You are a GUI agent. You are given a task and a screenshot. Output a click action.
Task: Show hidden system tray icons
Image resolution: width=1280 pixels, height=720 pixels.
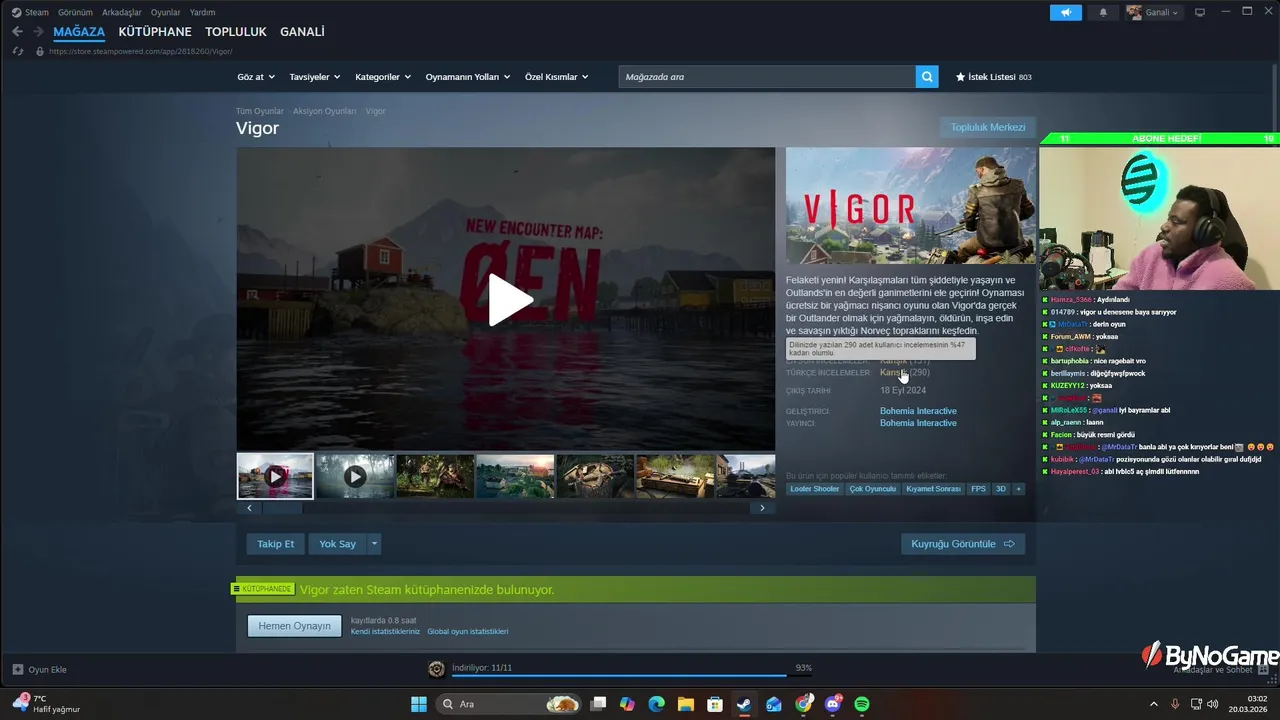pos(1153,704)
